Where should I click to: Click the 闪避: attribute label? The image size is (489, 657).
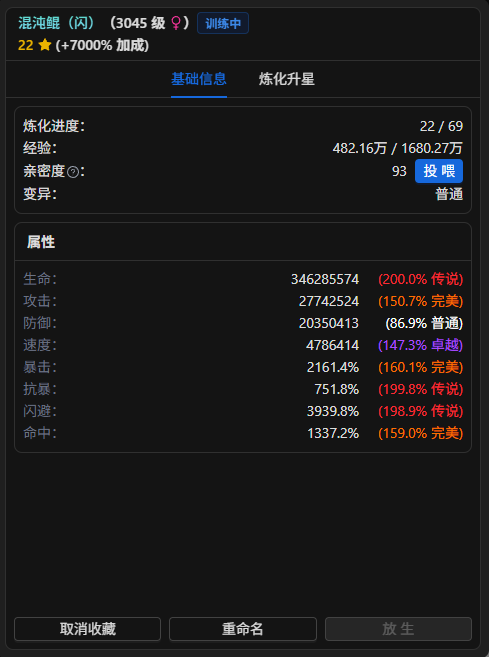point(40,411)
